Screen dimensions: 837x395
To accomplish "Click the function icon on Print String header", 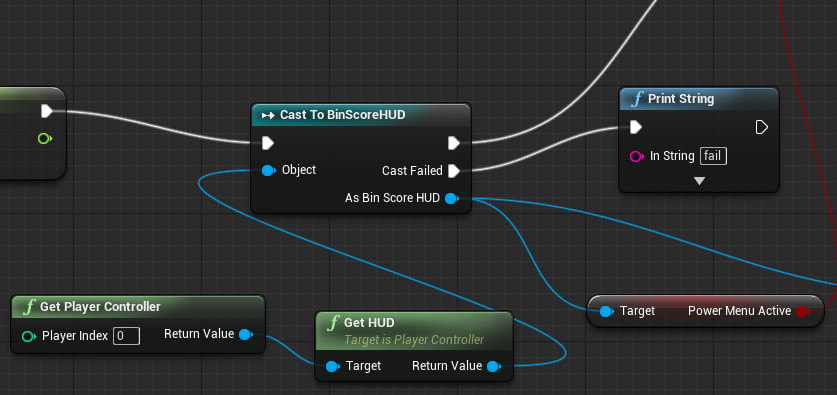I will pos(637,99).
